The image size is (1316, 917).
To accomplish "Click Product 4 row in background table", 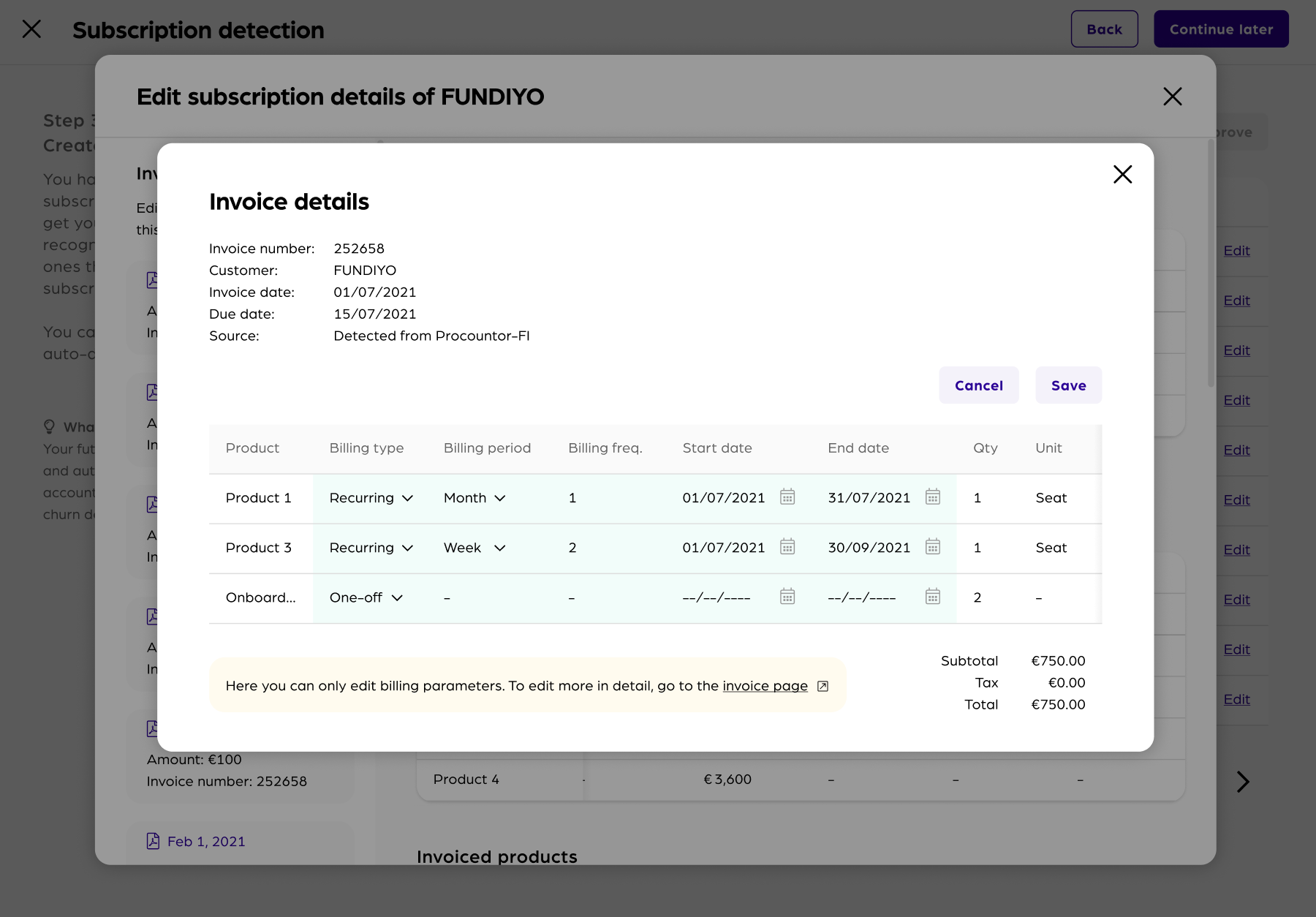I will click(801, 780).
